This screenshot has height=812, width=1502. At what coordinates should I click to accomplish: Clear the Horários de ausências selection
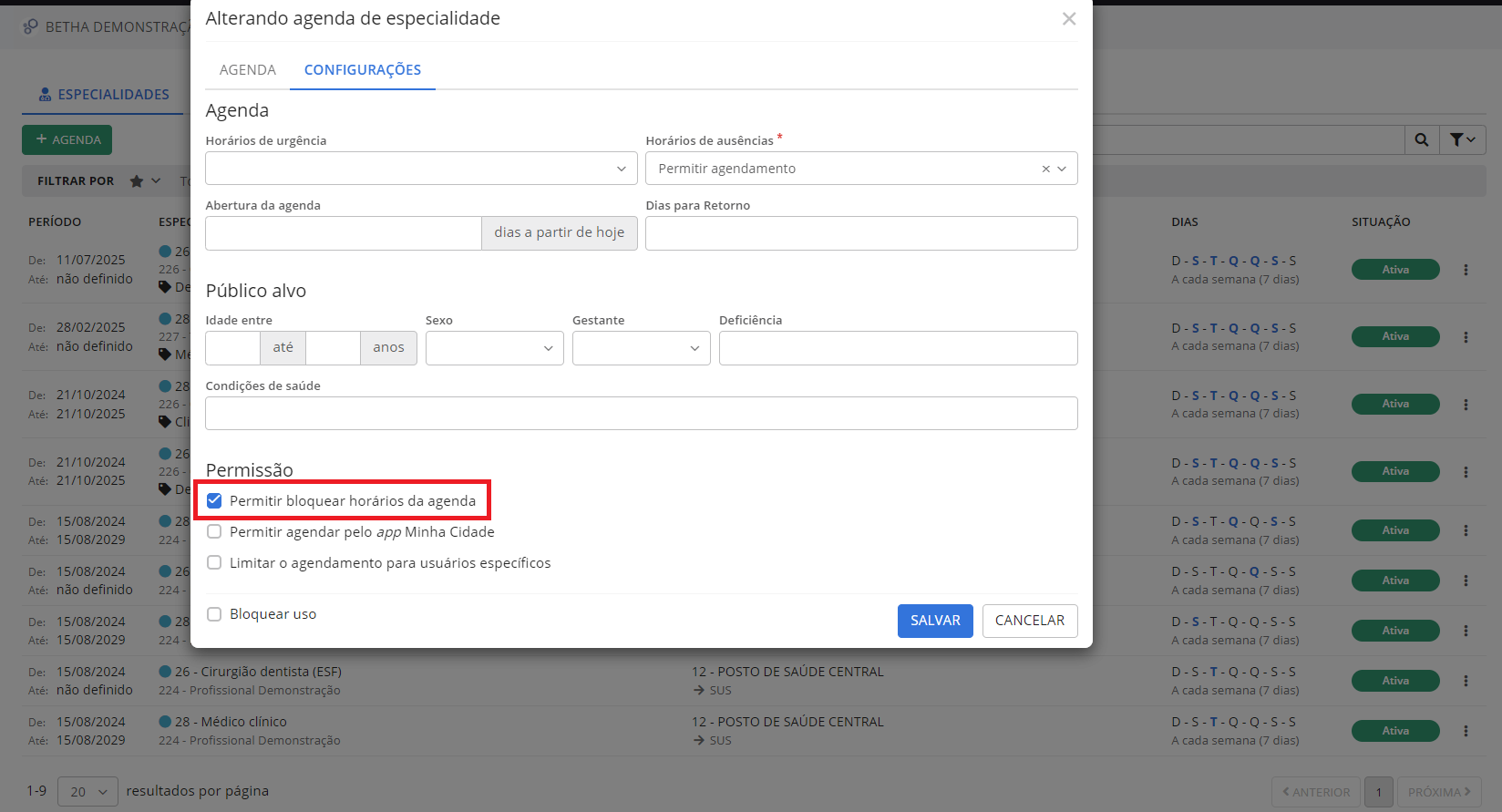click(1045, 169)
